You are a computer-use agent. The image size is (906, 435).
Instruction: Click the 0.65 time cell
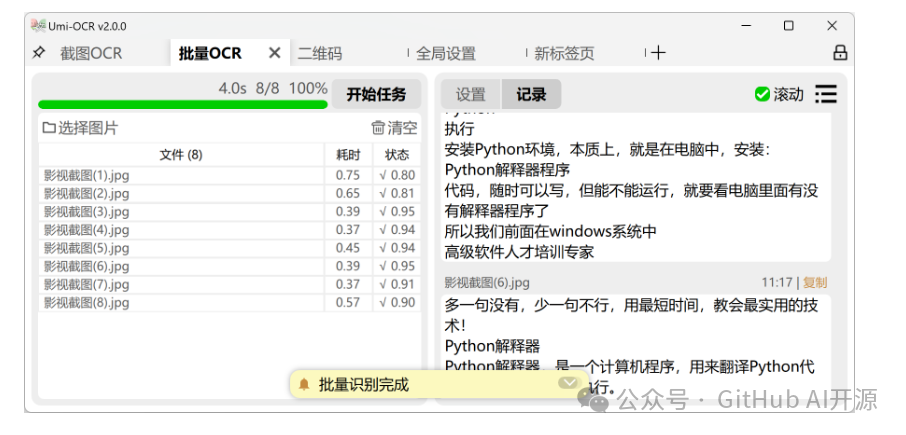348,193
